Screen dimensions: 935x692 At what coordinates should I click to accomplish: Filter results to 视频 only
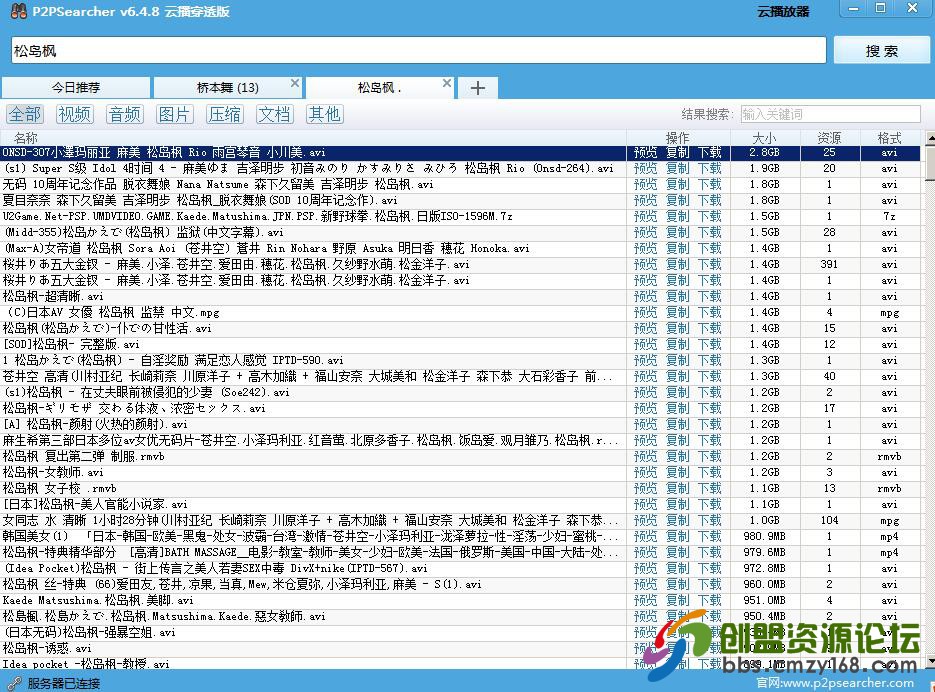click(75, 114)
